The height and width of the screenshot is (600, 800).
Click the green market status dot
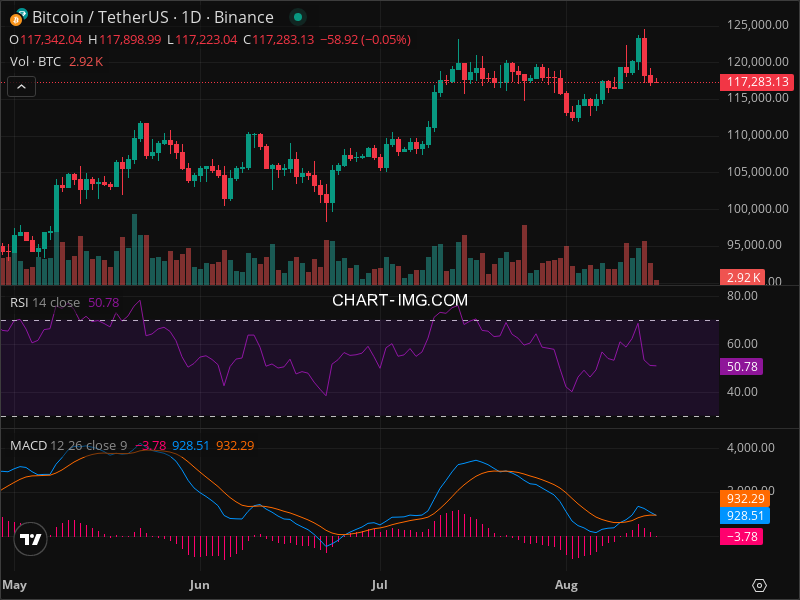pos(298,17)
